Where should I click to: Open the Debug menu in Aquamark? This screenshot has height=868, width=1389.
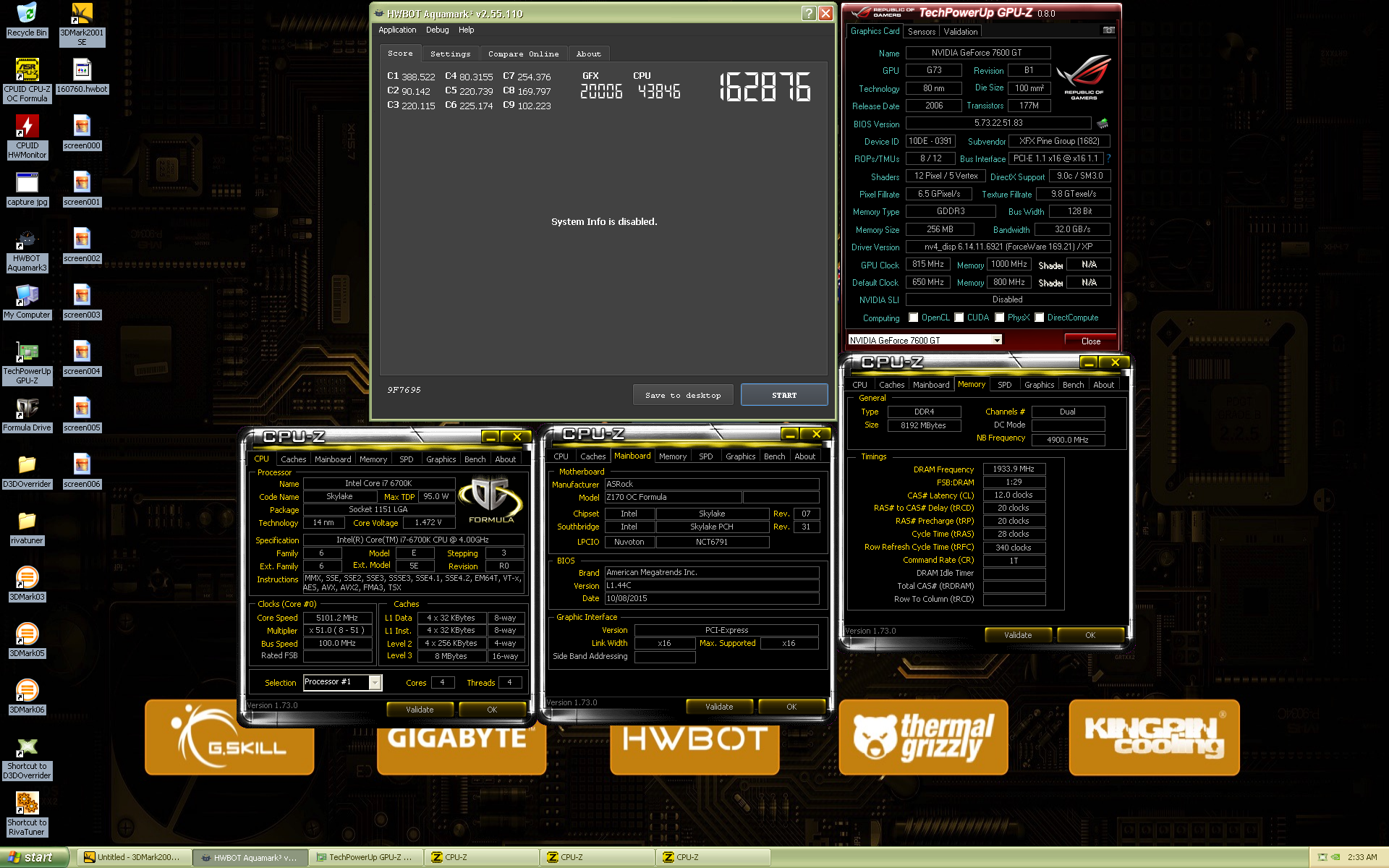coord(437,30)
